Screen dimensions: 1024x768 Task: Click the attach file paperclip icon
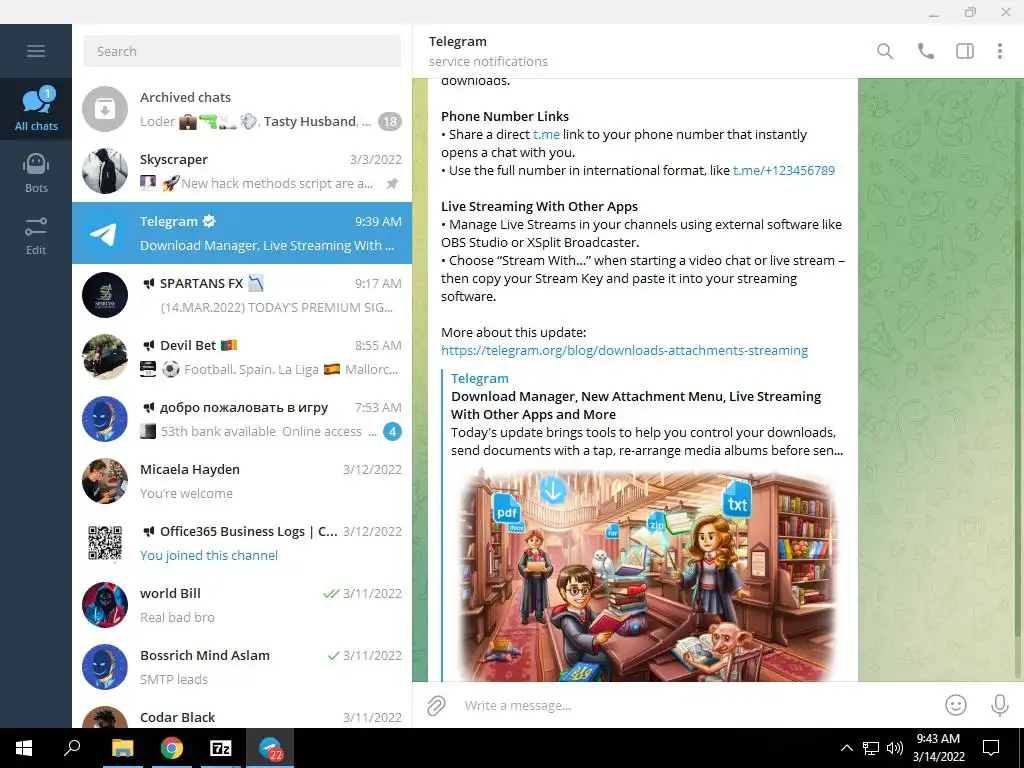coord(436,705)
